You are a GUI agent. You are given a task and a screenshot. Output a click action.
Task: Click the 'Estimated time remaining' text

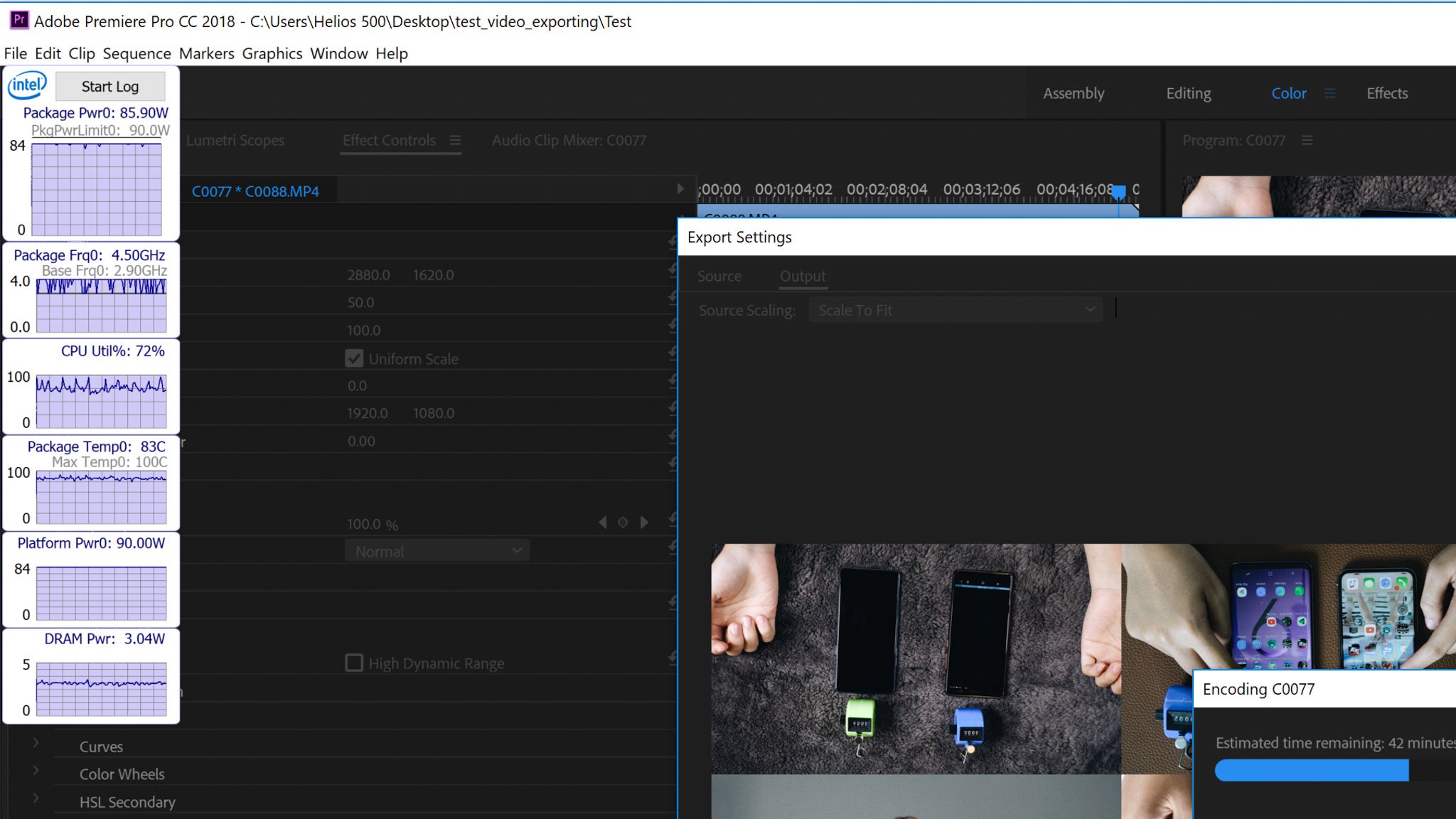click(1335, 743)
